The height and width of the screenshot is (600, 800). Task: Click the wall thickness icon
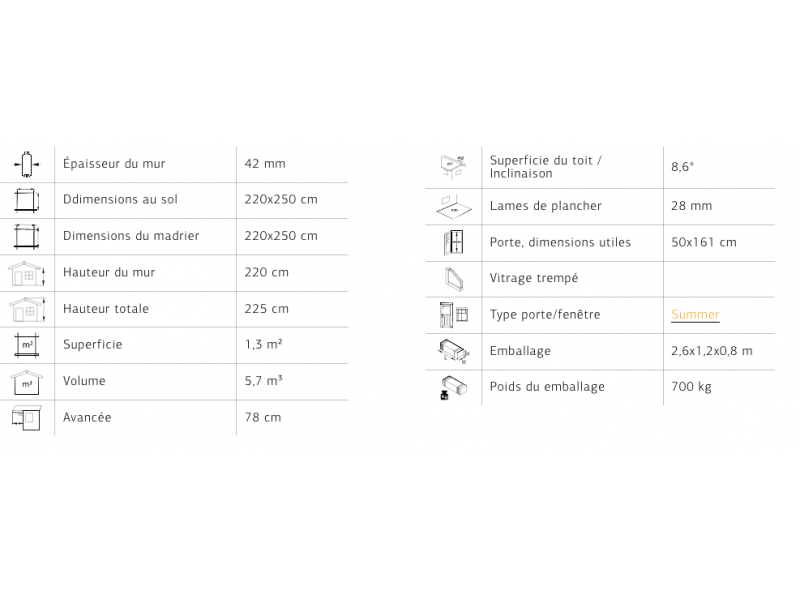[x=27, y=164]
